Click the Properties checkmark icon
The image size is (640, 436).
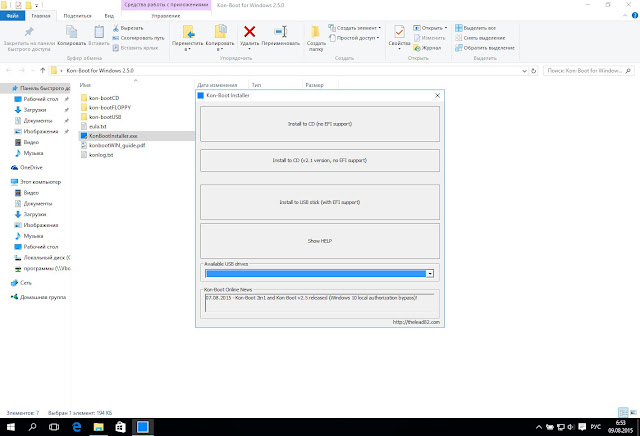(399, 31)
